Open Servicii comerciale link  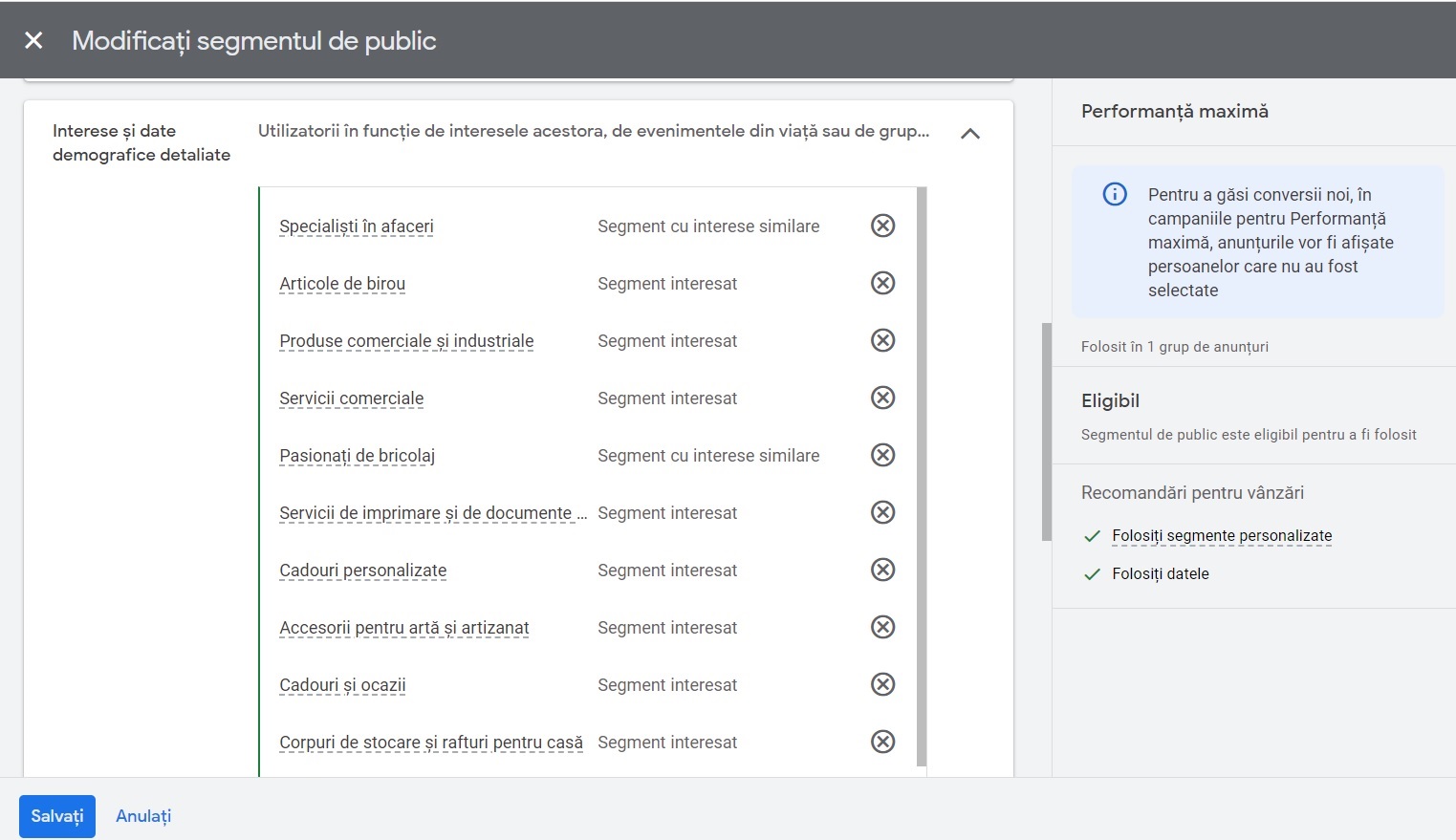(351, 398)
